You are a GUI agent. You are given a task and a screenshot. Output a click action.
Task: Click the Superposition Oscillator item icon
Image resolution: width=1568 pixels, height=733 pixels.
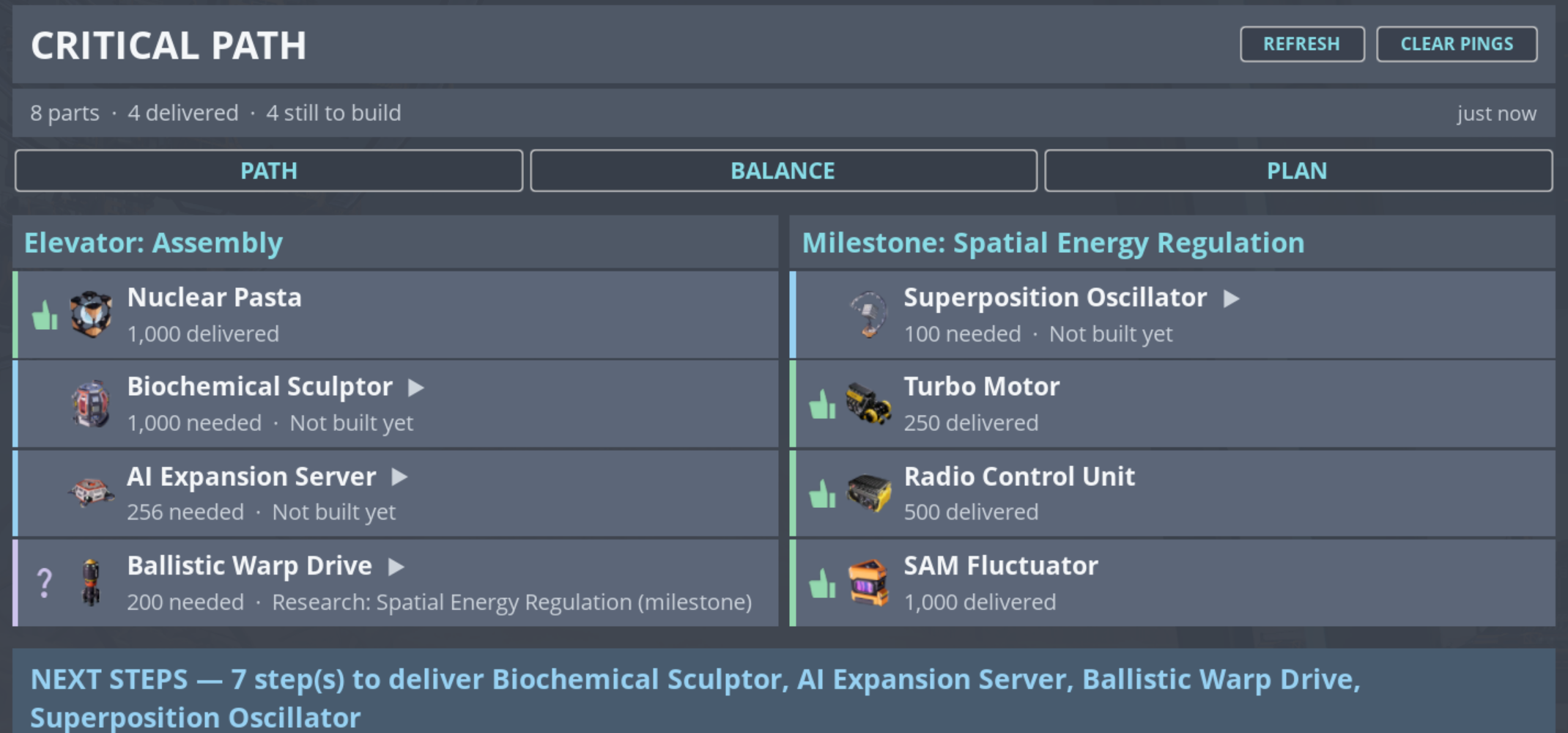(868, 314)
